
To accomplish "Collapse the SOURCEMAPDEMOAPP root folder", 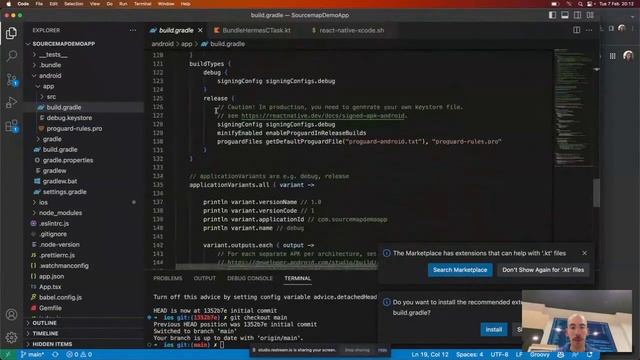I will (x=83, y=44).
